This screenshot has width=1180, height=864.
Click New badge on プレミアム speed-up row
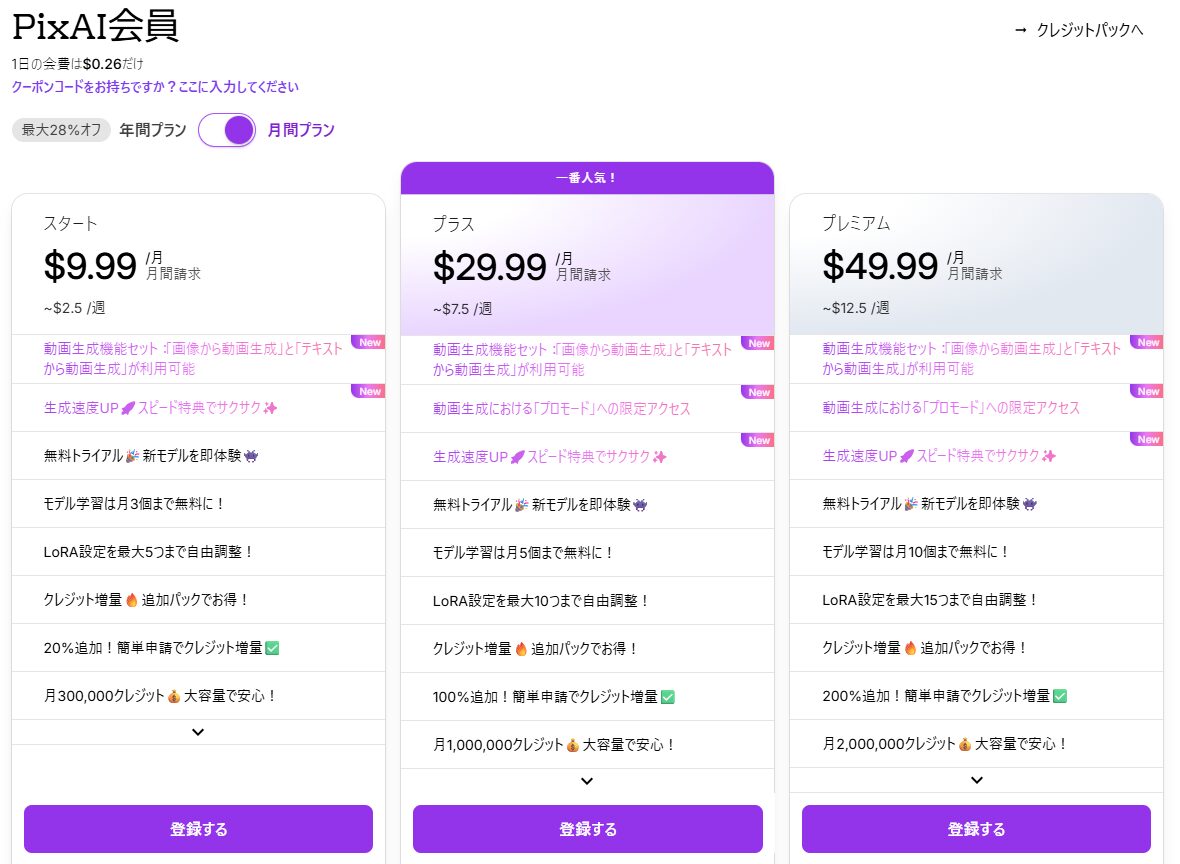(1147, 440)
